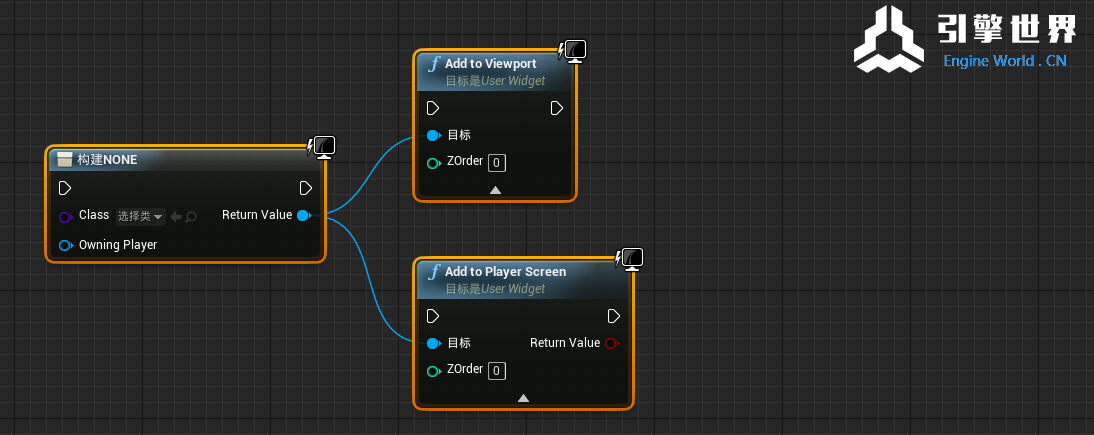
Task: Click the execution input pin on 构建NONE node
Action: point(65,188)
